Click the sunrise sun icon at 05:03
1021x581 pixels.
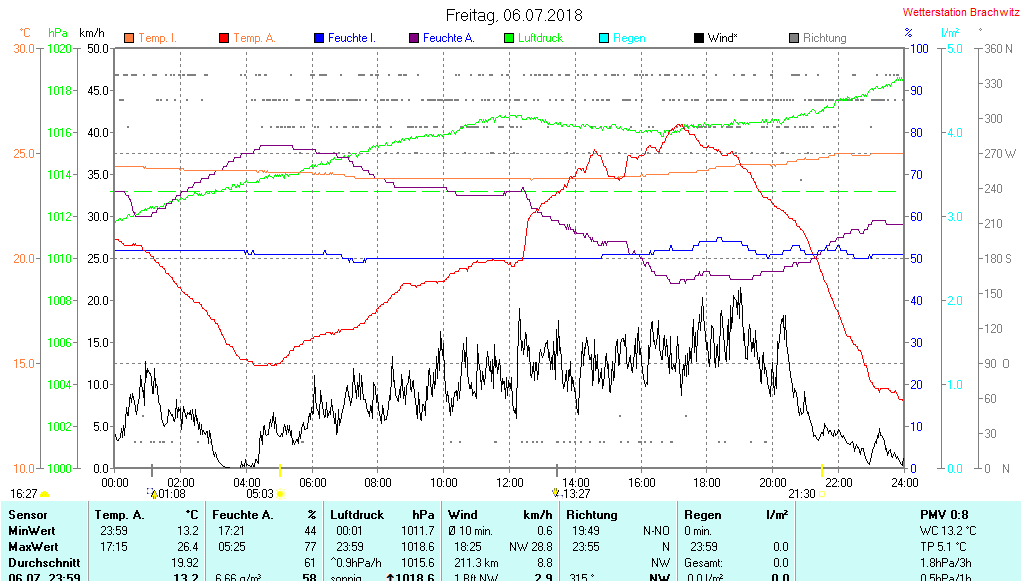(281, 493)
